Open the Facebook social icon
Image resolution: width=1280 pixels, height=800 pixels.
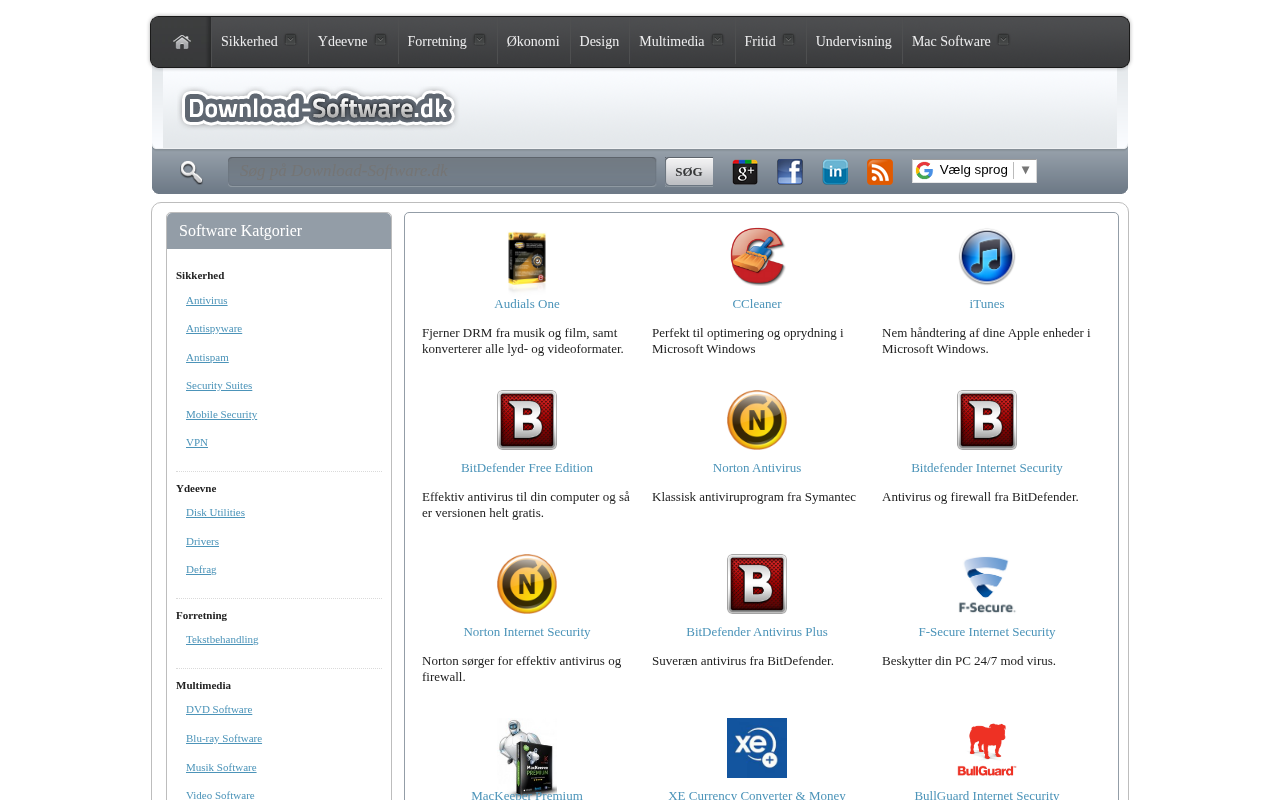(x=790, y=172)
